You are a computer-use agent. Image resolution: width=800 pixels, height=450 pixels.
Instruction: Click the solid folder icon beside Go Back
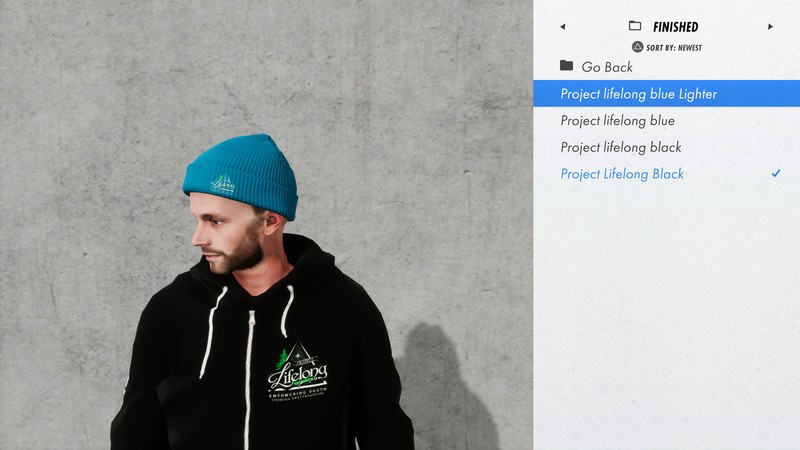click(566, 65)
